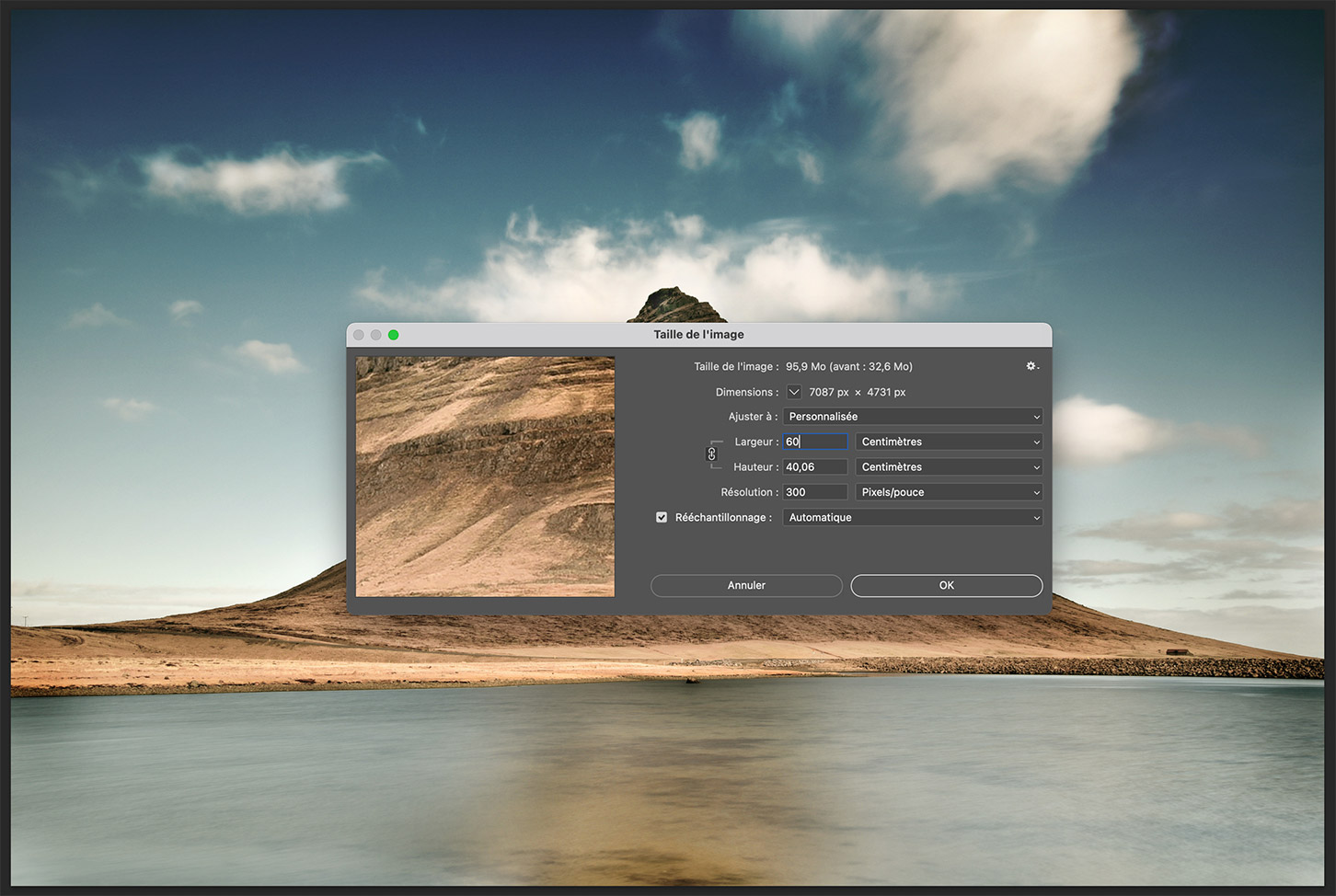Close the dialog with leftmost window button
The image size is (1336, 896).
pyautogui.click(x=359, y=335)
